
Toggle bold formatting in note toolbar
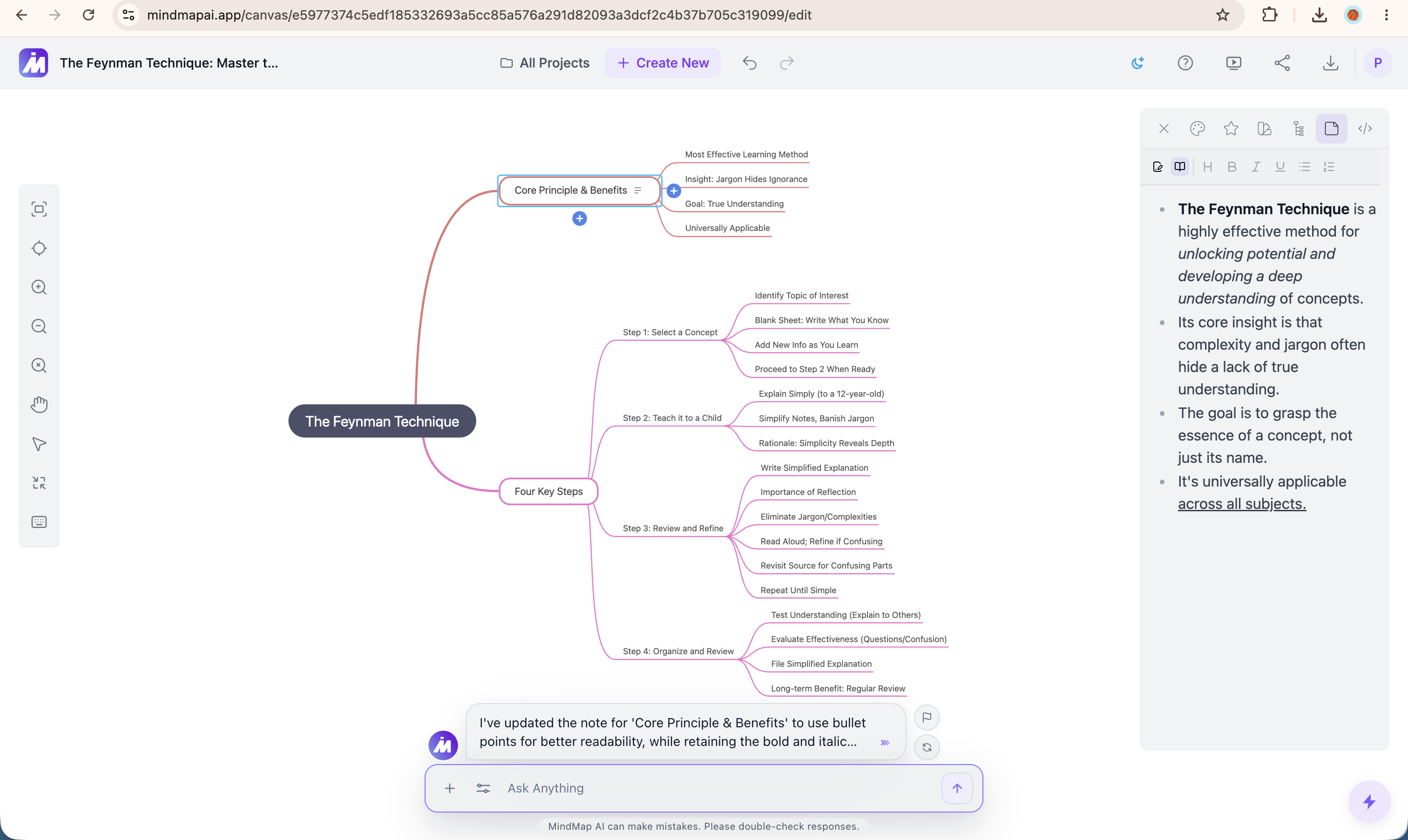coord(1232,166)
